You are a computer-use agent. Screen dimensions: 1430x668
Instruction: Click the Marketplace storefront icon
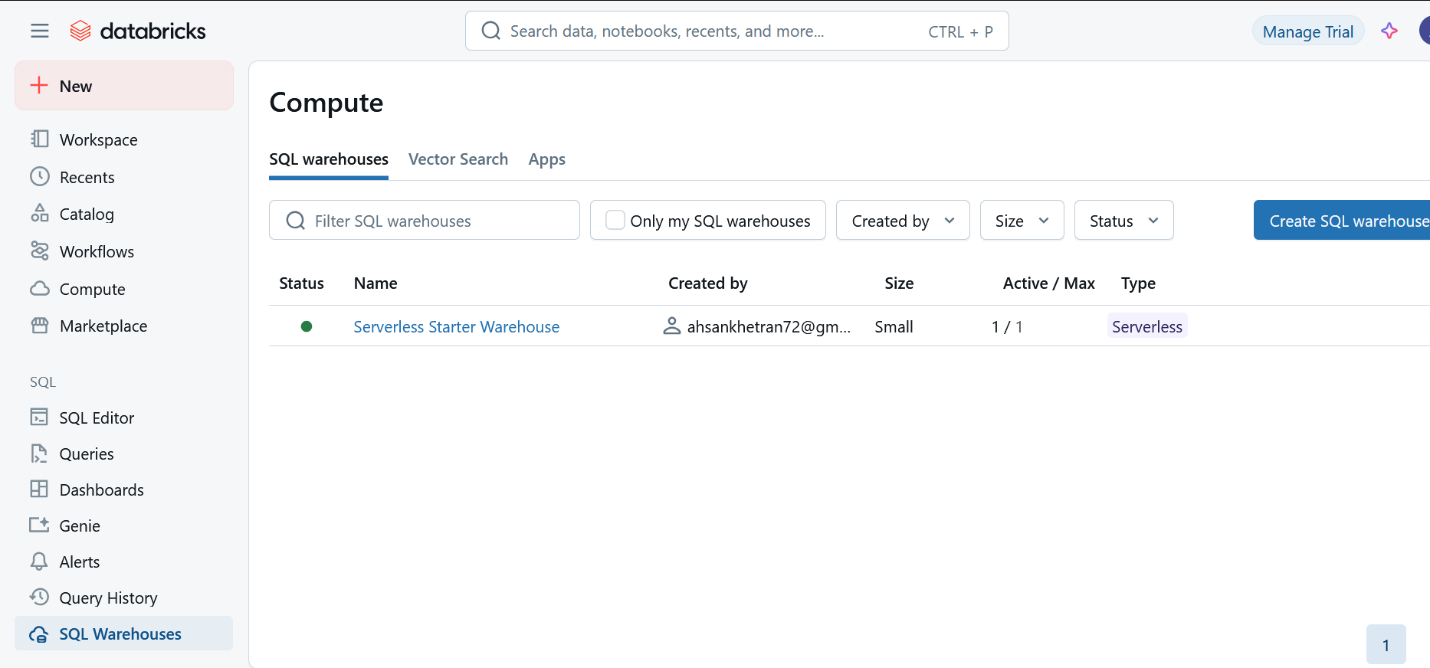click(40, 326)
